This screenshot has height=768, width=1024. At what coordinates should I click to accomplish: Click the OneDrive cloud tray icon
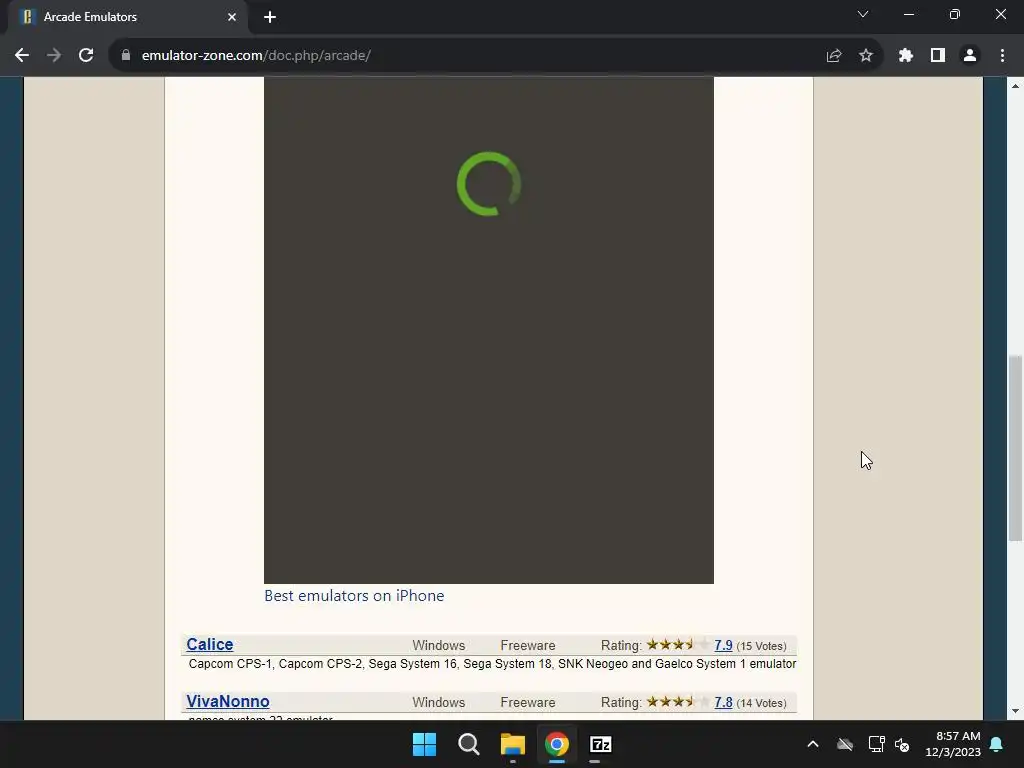click(x=845, y=744)
